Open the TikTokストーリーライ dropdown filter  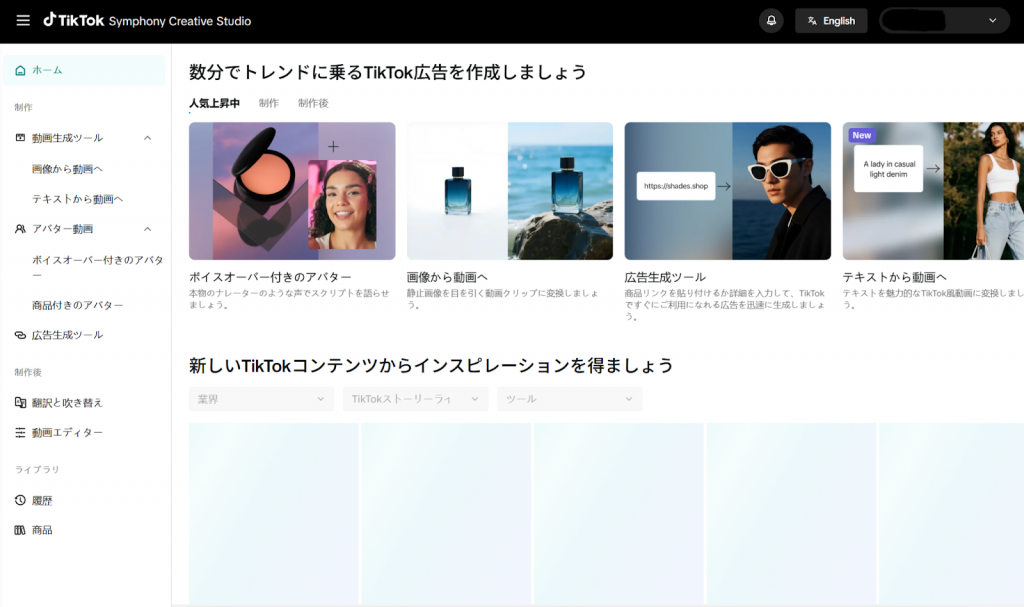[x=415, y=399]
